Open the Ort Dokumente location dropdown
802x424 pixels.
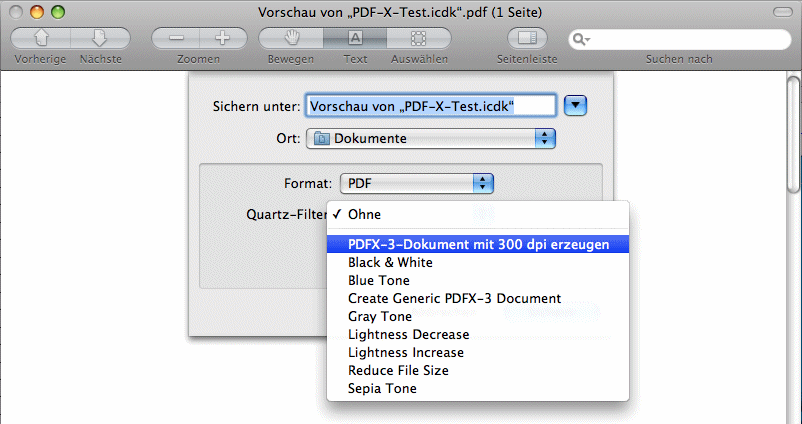point(431,139)
